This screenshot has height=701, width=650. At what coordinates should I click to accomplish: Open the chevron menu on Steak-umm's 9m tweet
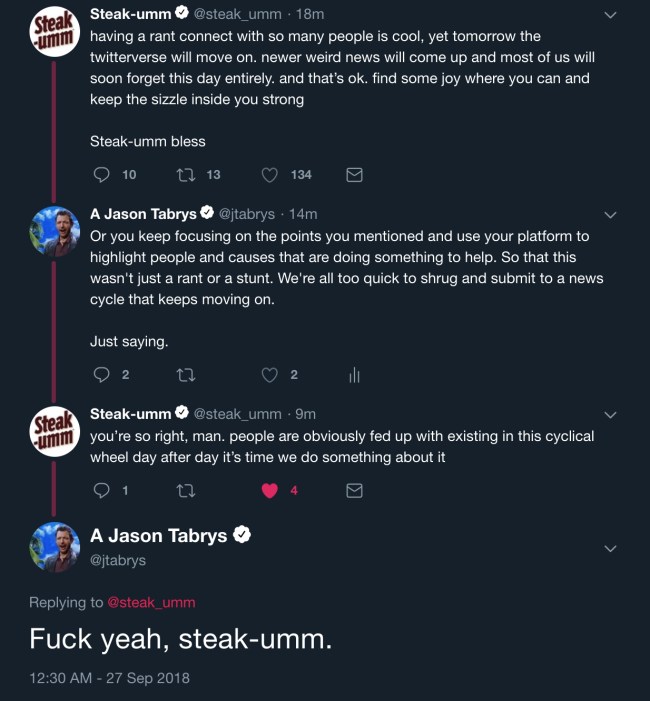(611, 415)
